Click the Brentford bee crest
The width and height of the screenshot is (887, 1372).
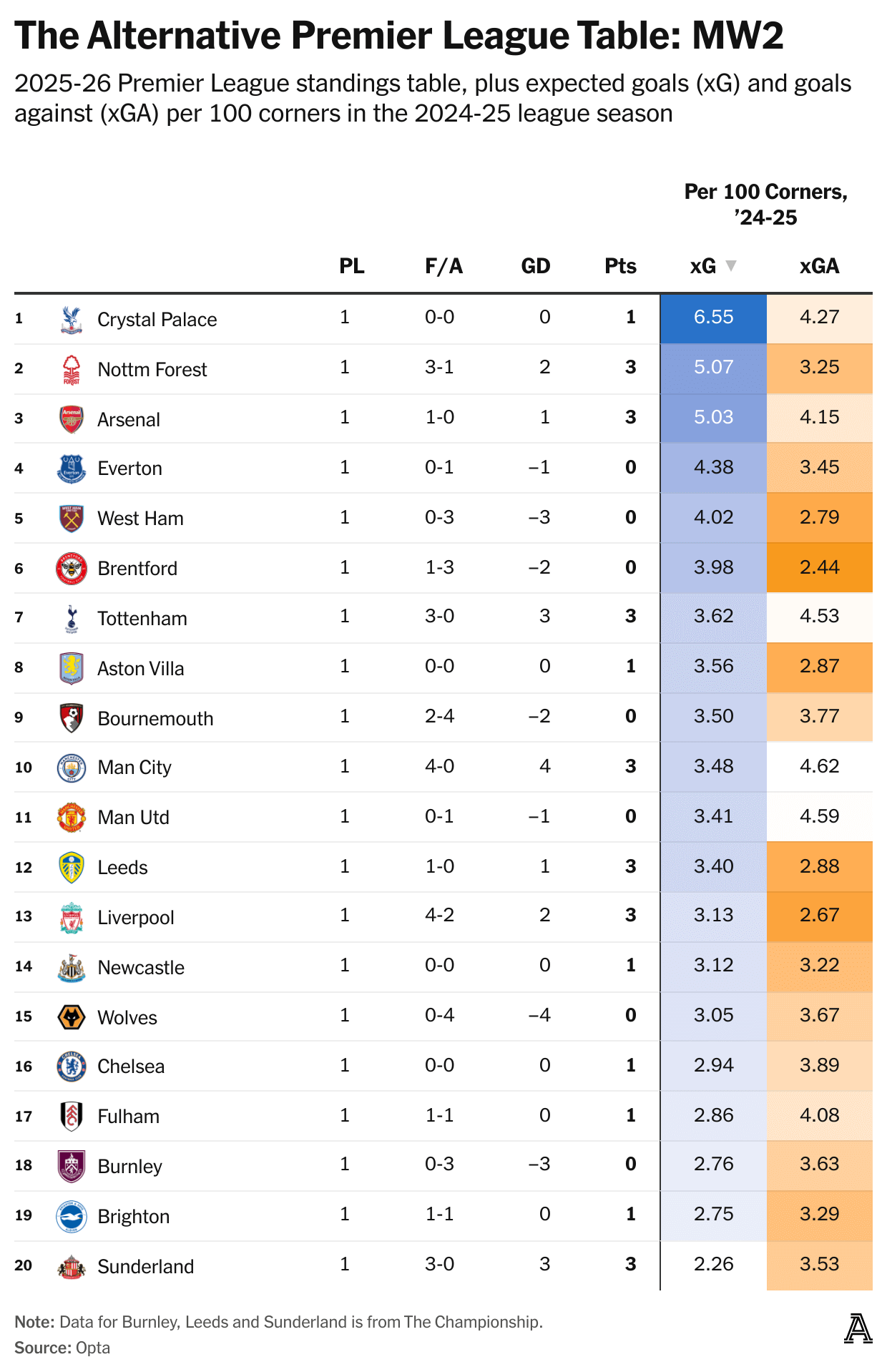[x=71, y=568]
